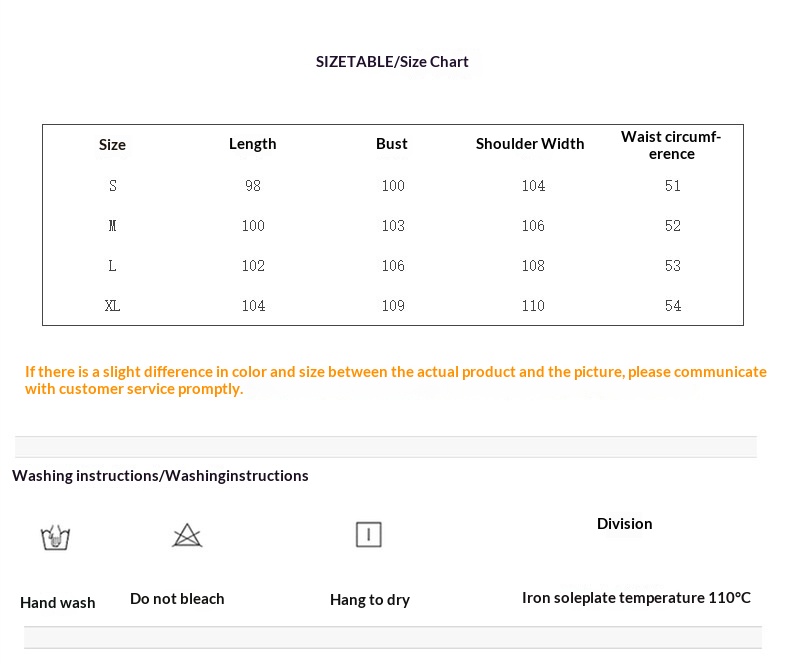Click the Hand wash label

coord(58,603)
